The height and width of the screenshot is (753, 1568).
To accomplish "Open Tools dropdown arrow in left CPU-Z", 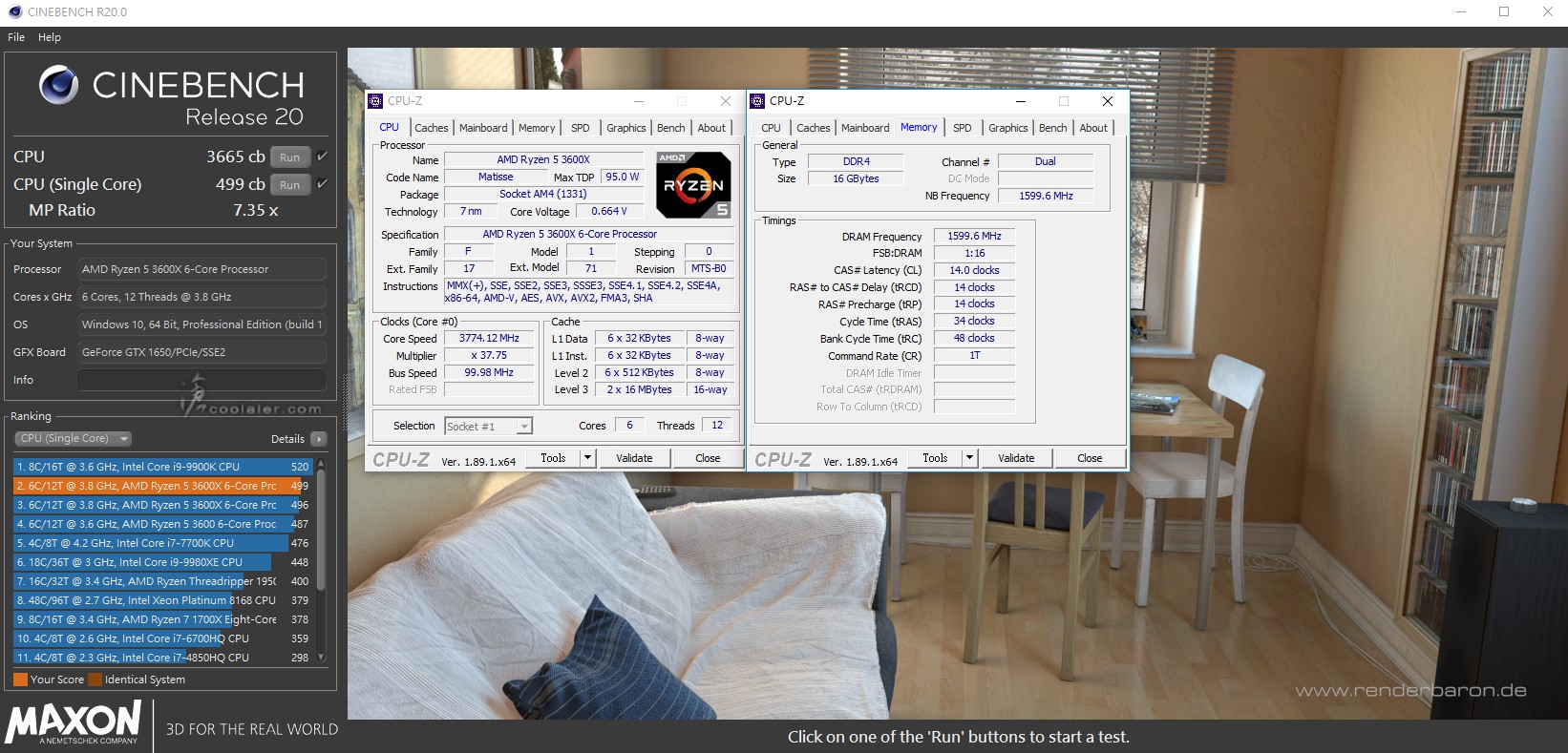I will (x=587, y=458).
